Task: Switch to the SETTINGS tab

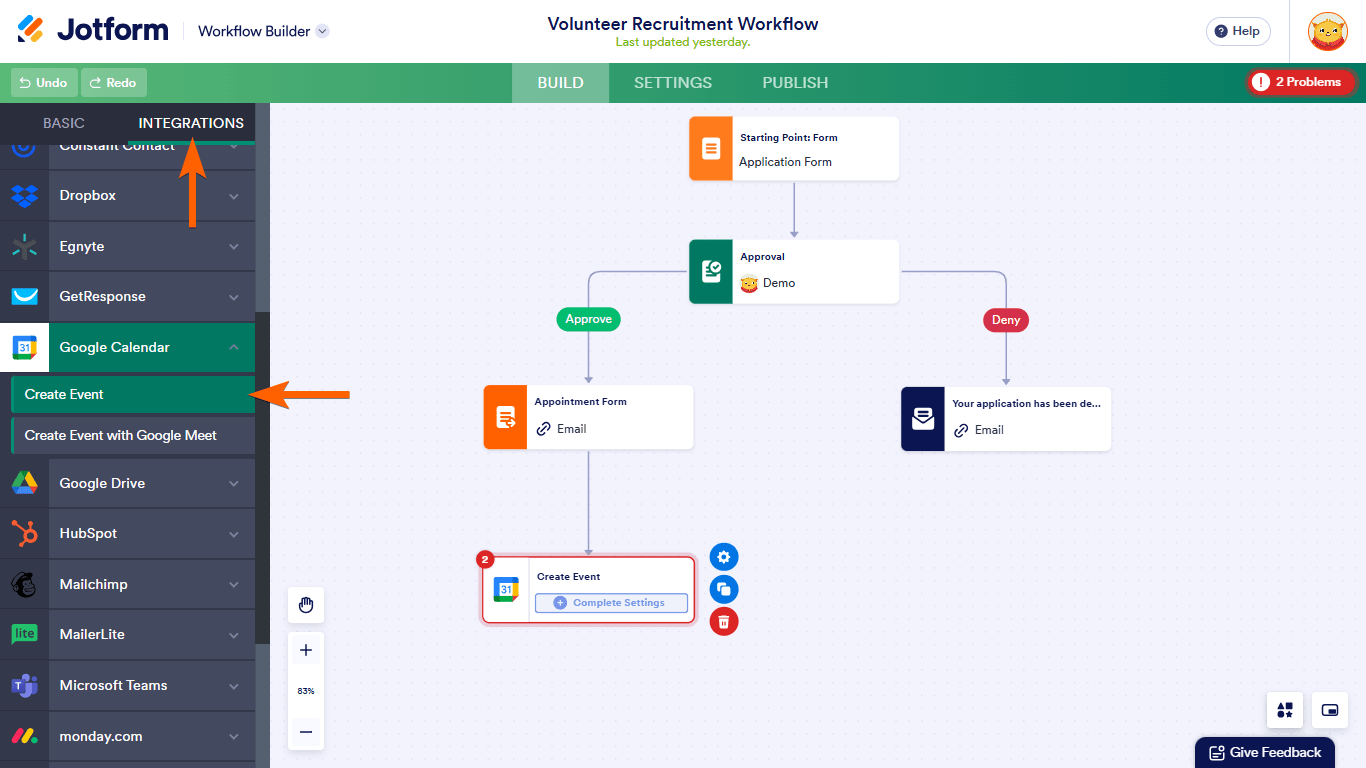Action: click(x=673, y=83)
